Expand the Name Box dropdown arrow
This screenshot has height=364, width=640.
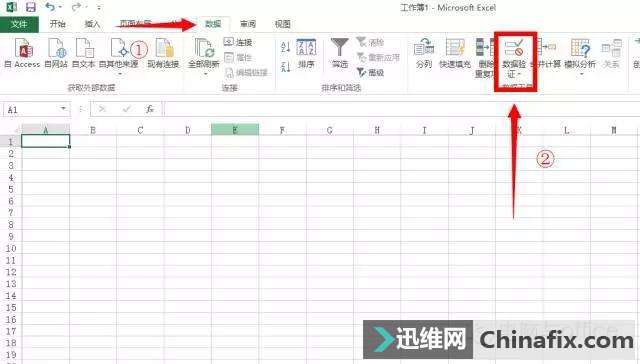63,109
